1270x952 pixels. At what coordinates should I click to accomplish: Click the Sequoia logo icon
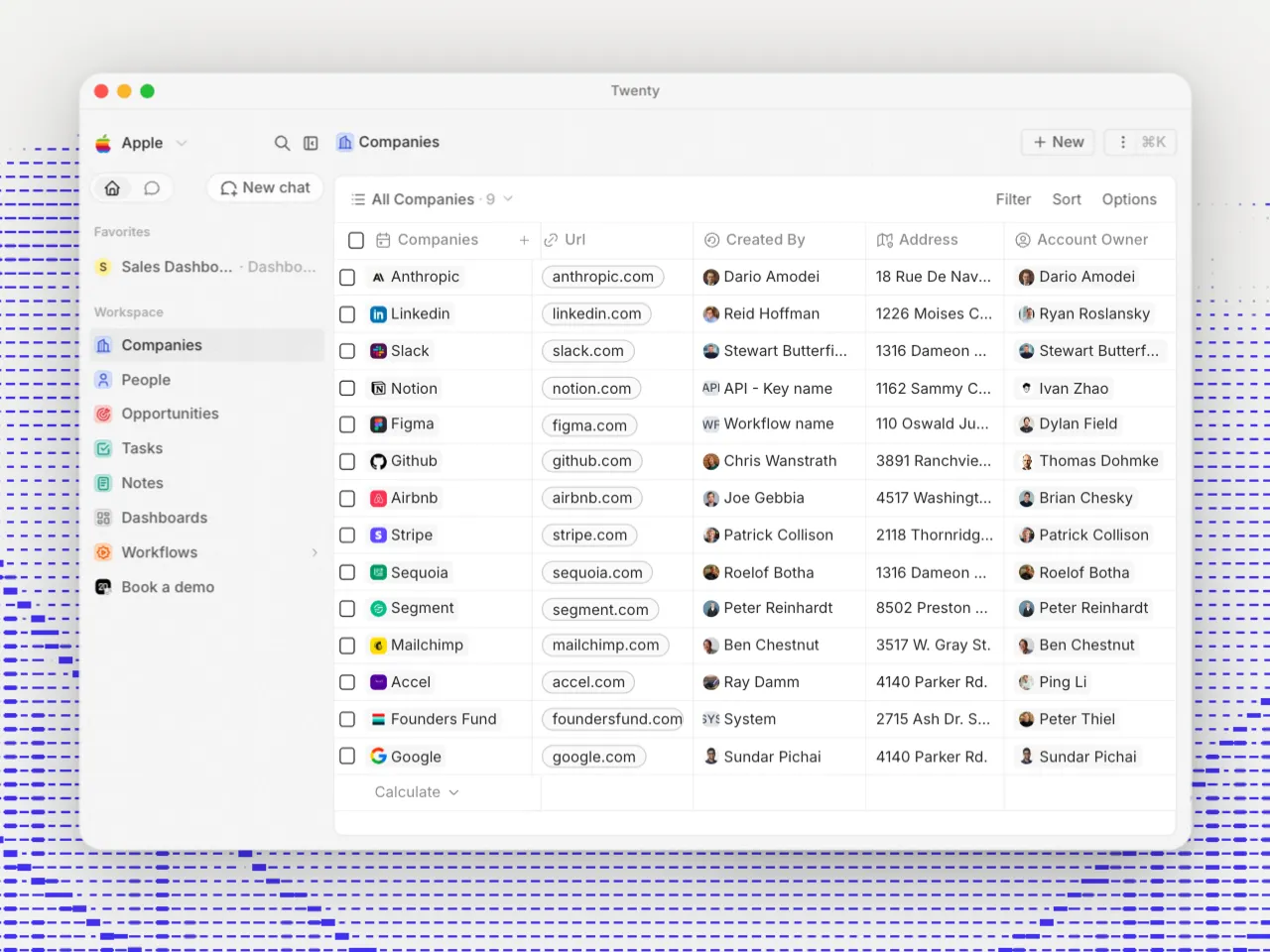(x=378, y=572)
